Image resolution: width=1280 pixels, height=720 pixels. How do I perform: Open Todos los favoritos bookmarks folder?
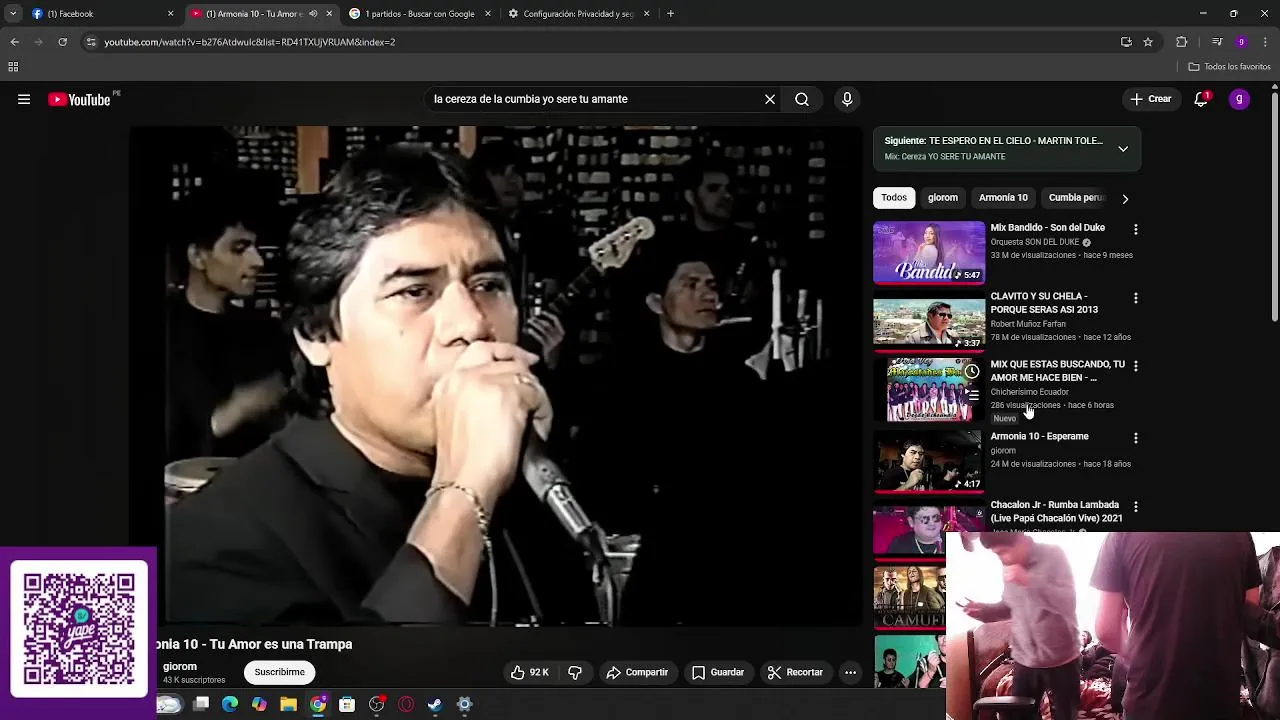1229,67
